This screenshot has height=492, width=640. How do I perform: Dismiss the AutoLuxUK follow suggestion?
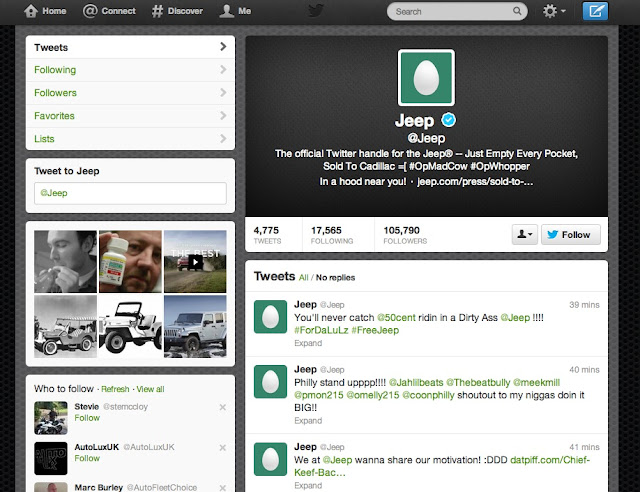222,446
